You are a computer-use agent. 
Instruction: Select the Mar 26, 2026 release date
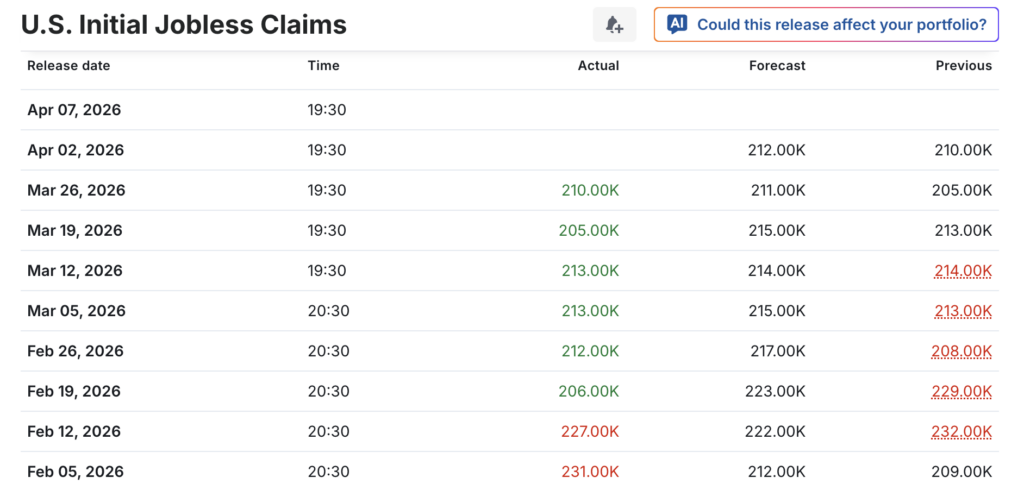[x=75, y=190]
